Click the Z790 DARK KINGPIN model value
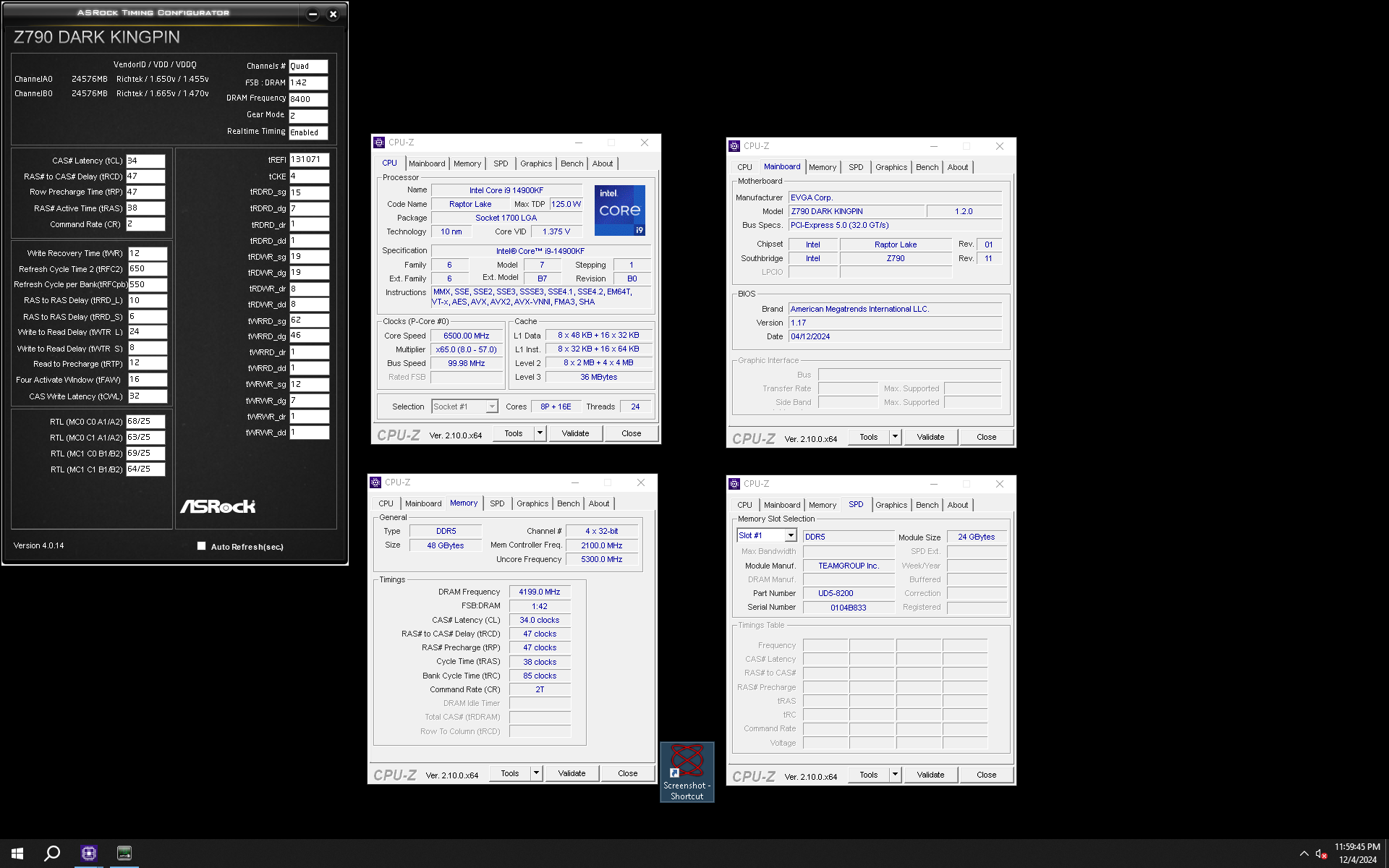The image size is (1389, 868). coord(857,211)
